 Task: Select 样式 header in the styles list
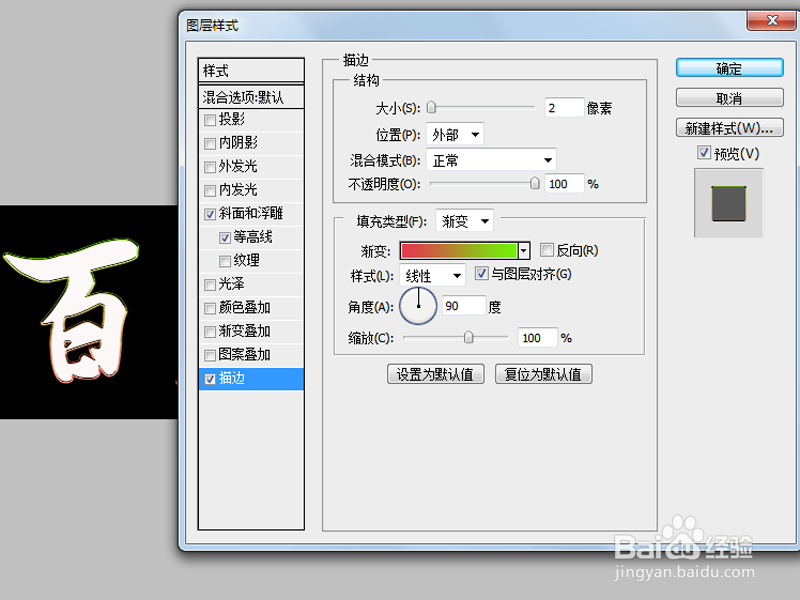(252, 70)
